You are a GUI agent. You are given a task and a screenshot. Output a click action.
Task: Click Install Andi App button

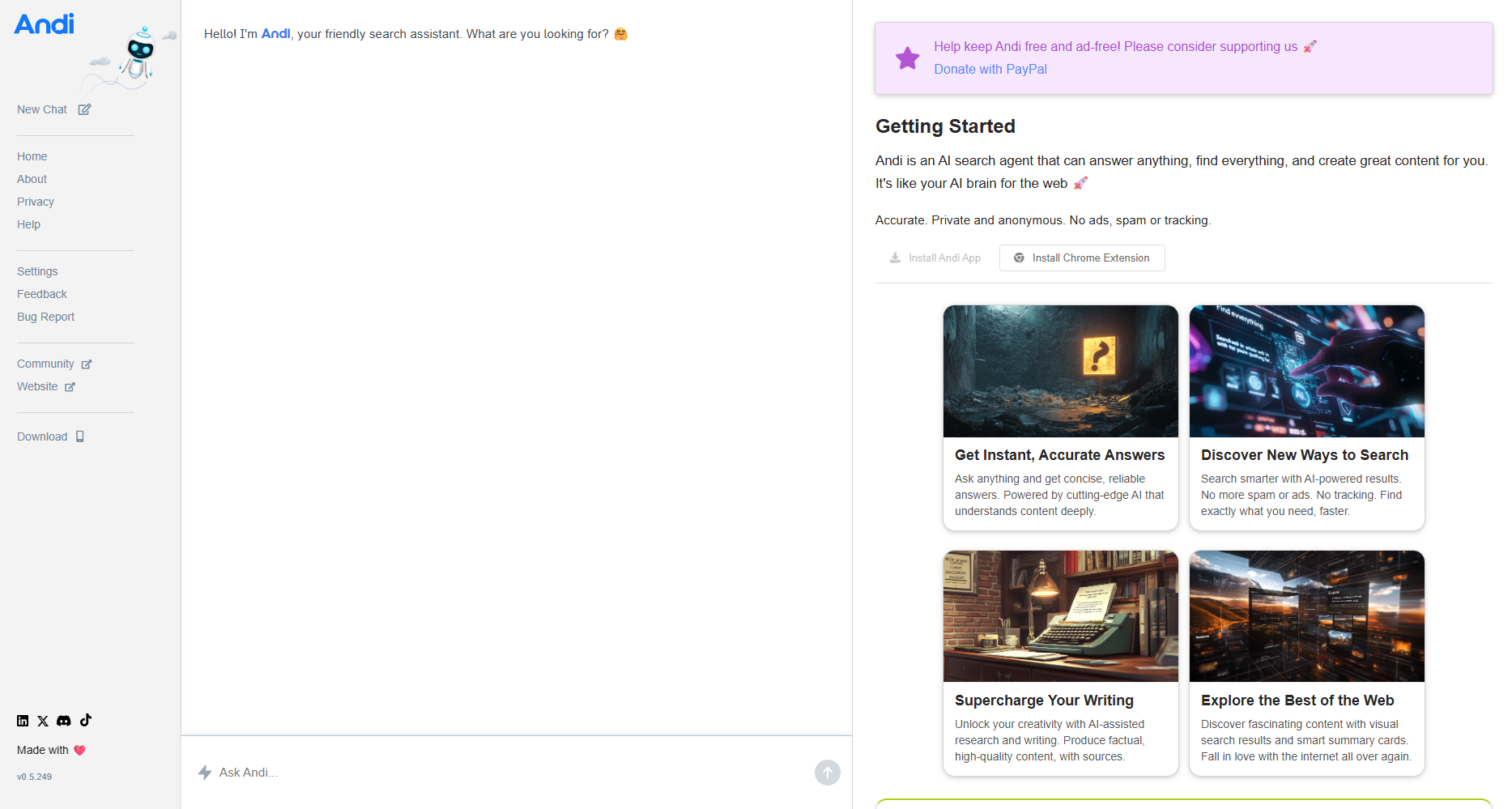(935, 258)
